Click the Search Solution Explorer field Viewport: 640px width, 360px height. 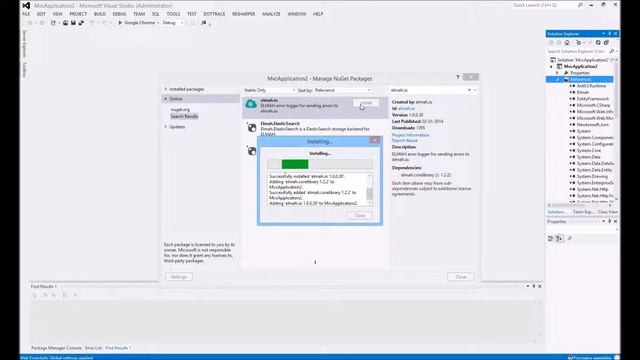point(577,51)
